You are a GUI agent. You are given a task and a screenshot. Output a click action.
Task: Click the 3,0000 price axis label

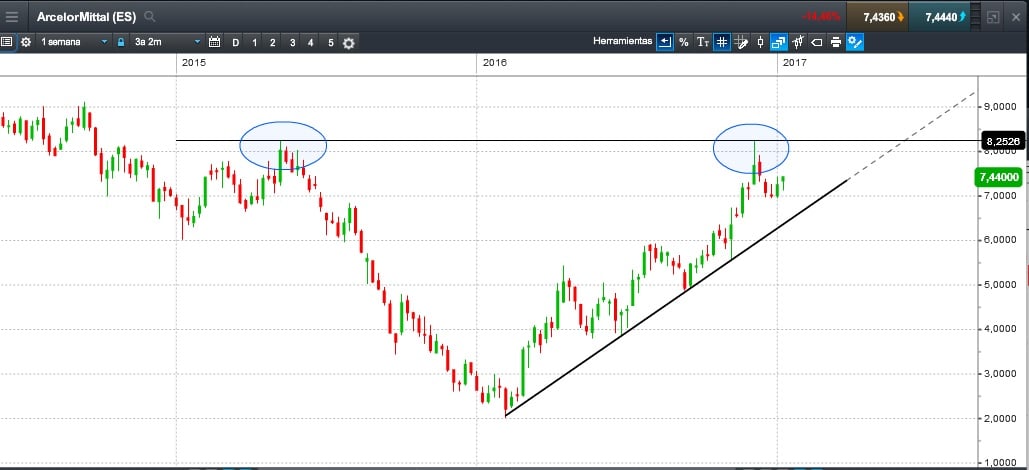coord(1001,374)
